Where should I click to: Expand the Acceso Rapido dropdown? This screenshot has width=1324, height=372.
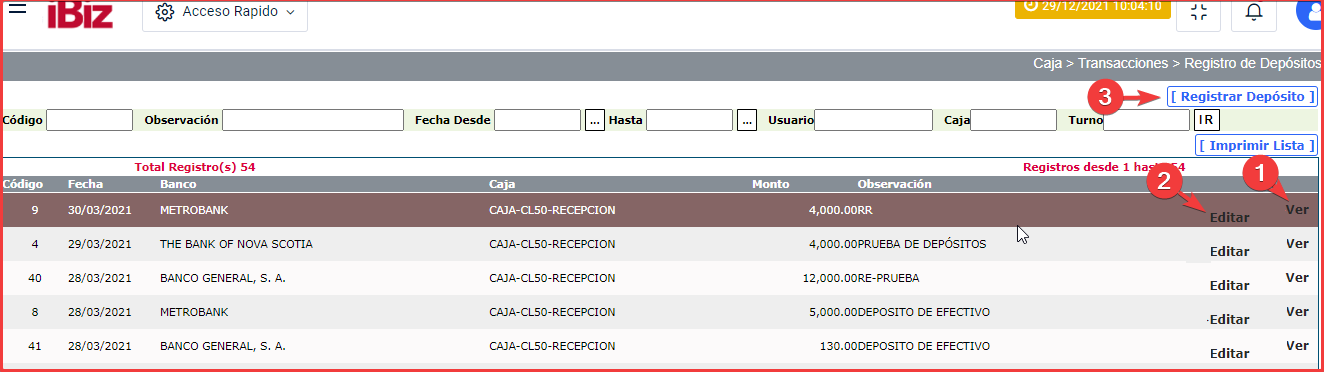[225, 12]
